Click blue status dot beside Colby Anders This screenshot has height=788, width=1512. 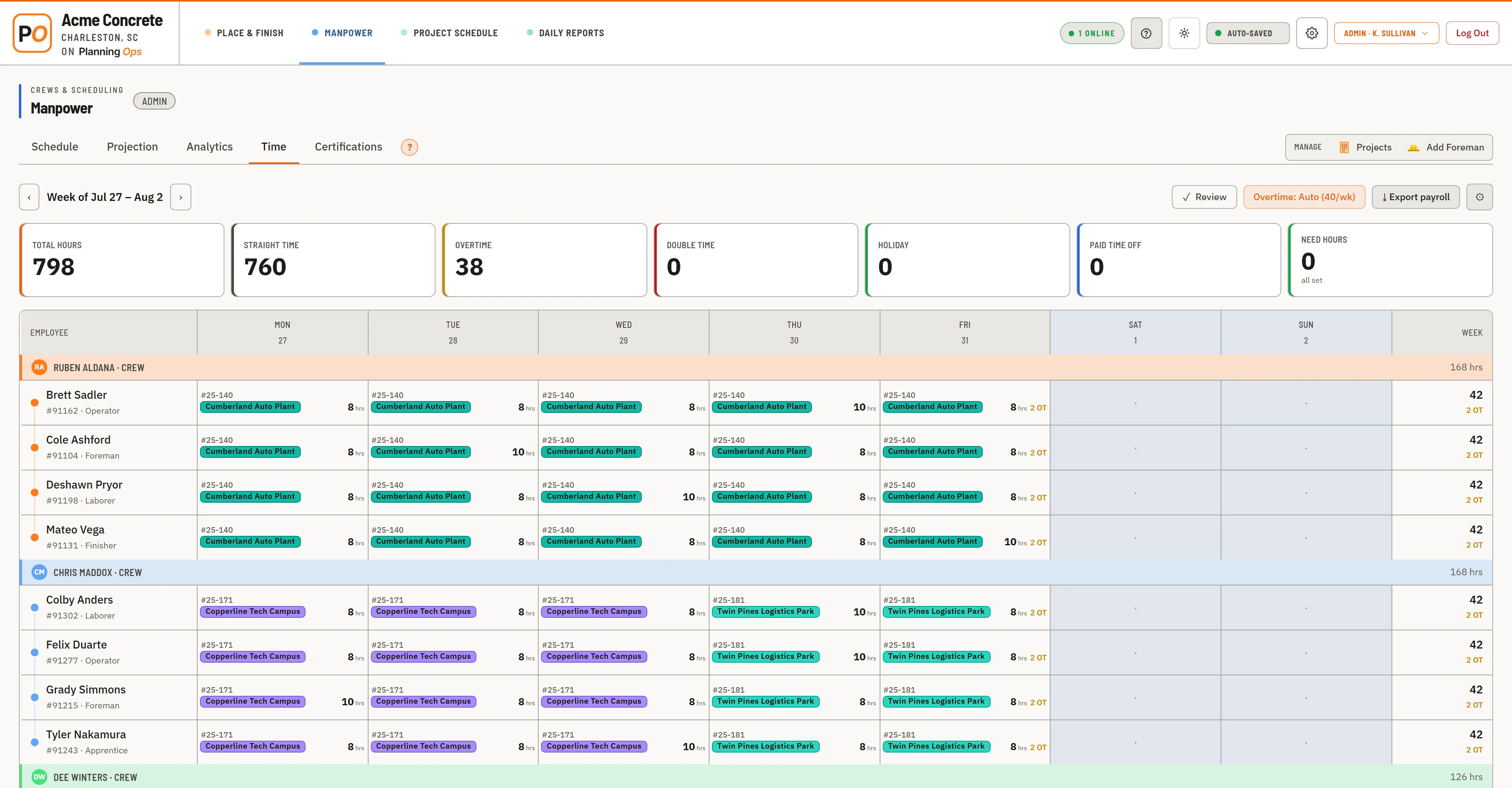(x=35, y=608)
